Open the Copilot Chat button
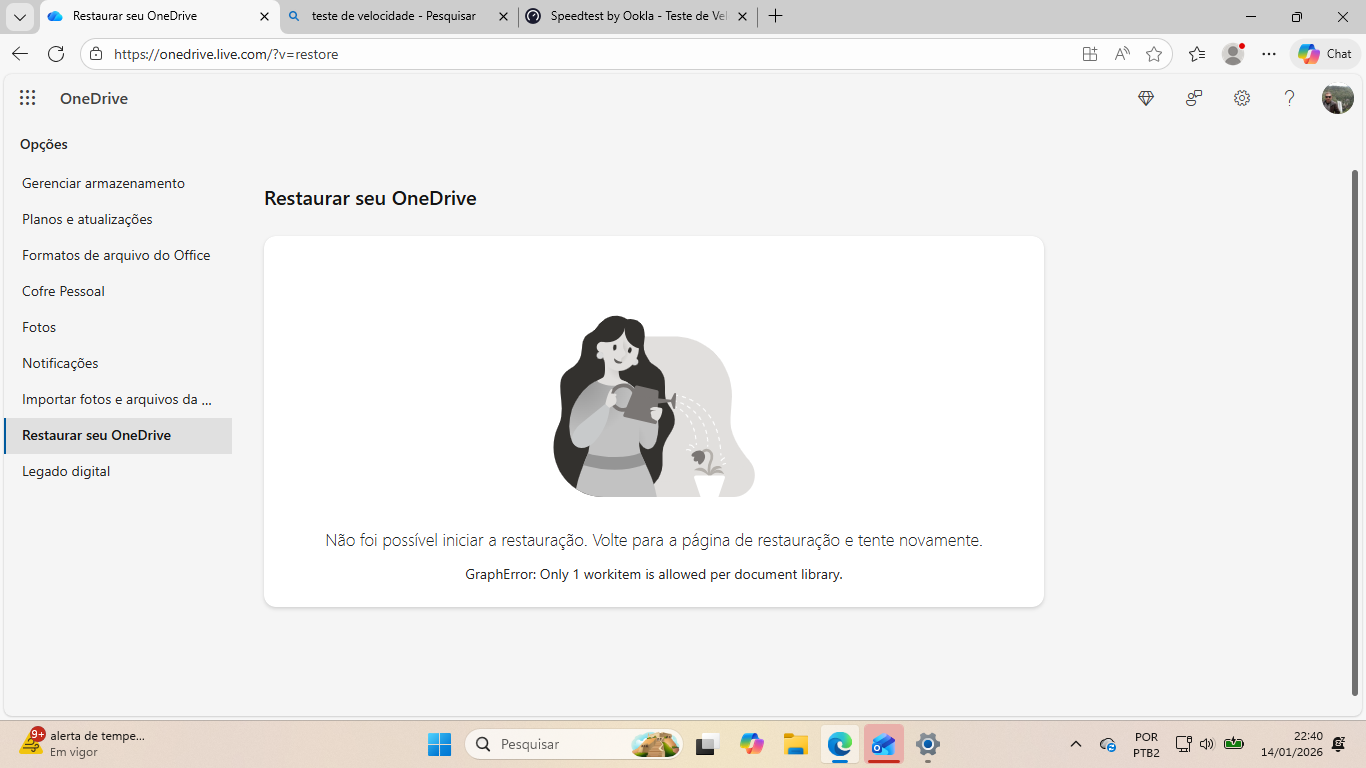Image resolution: width=1366 pixels, height=768 pixels. coord(1325,54)
